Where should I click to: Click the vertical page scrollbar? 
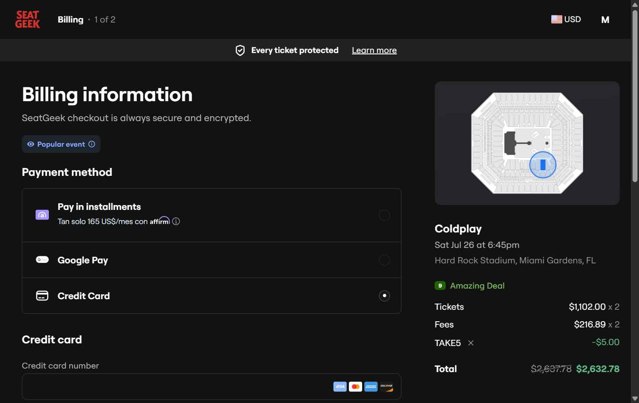tap(635, 96)
